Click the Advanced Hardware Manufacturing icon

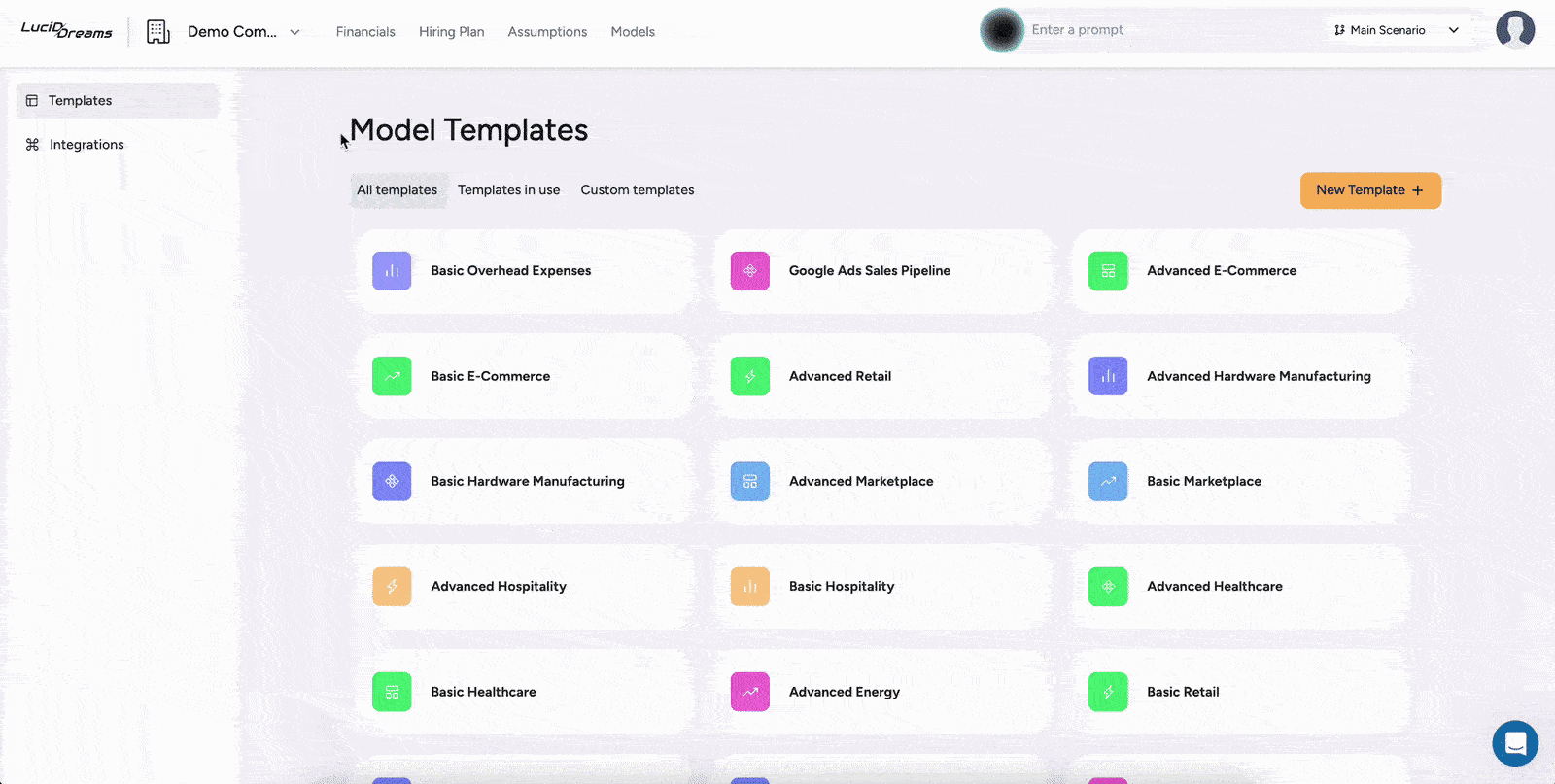(x=1108, y=376)
